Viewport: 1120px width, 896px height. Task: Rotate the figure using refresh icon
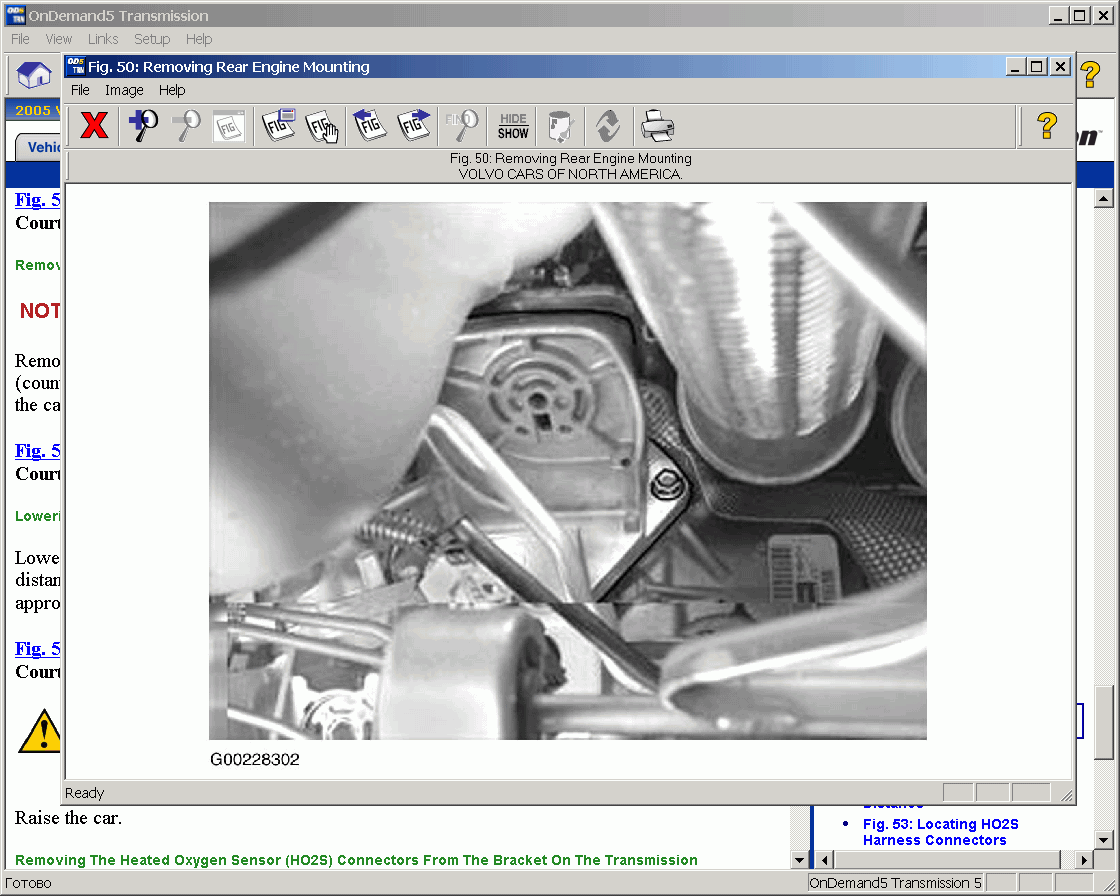pyautogui.click(x=607, y=126)
